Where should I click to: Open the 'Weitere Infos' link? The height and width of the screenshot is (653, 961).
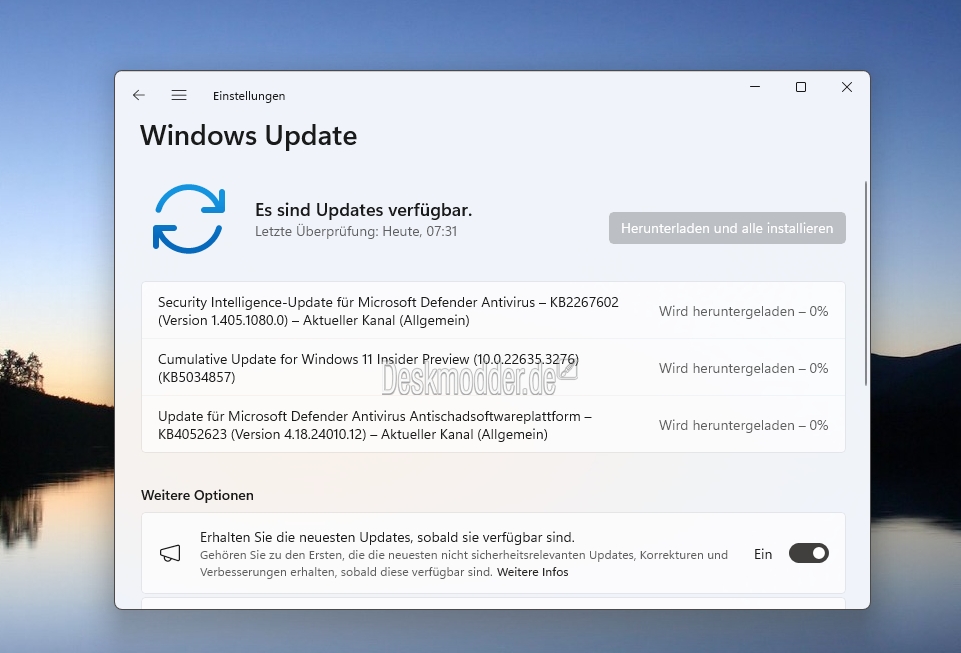click(x=532, y=572)
